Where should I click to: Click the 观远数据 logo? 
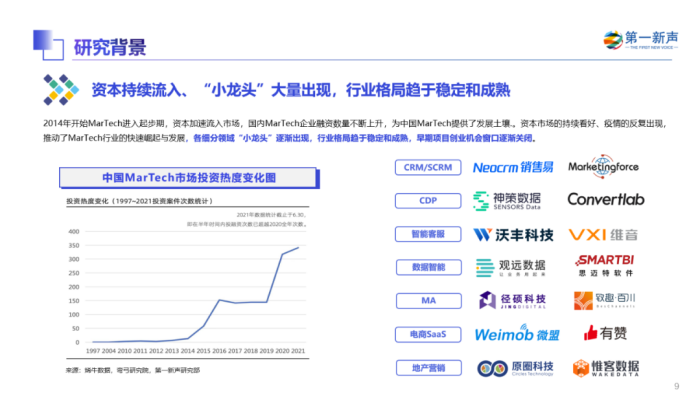pos(510,268)
